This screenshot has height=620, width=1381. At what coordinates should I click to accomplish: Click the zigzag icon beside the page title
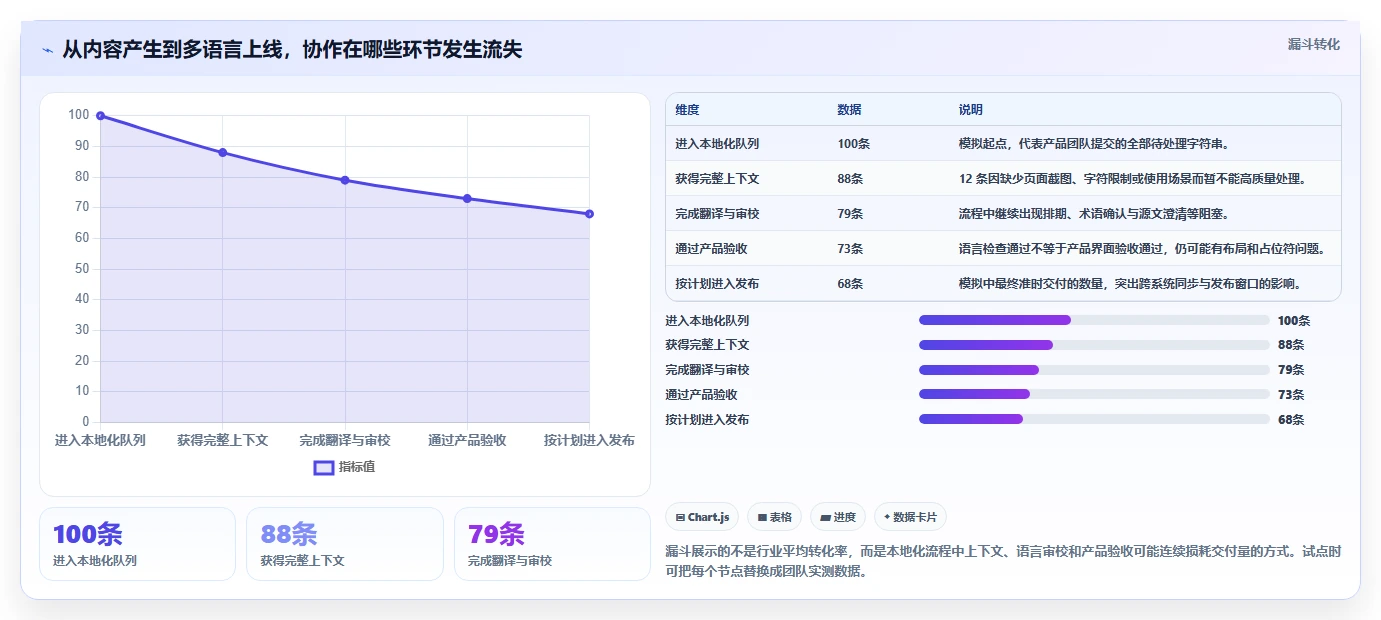click(x=48, y=50)
